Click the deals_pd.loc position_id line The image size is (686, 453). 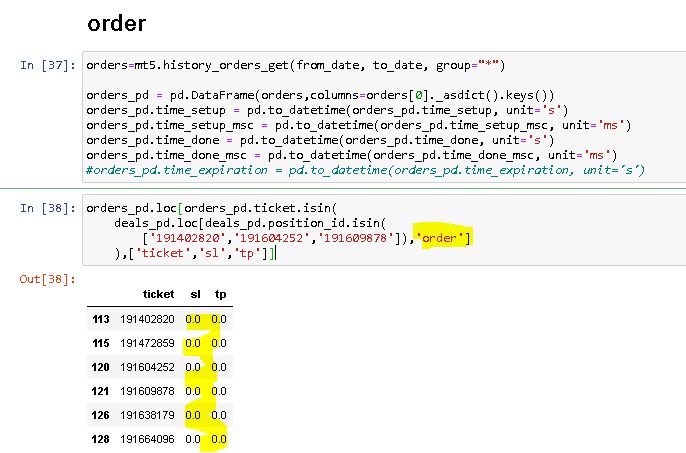coord(250,223)
